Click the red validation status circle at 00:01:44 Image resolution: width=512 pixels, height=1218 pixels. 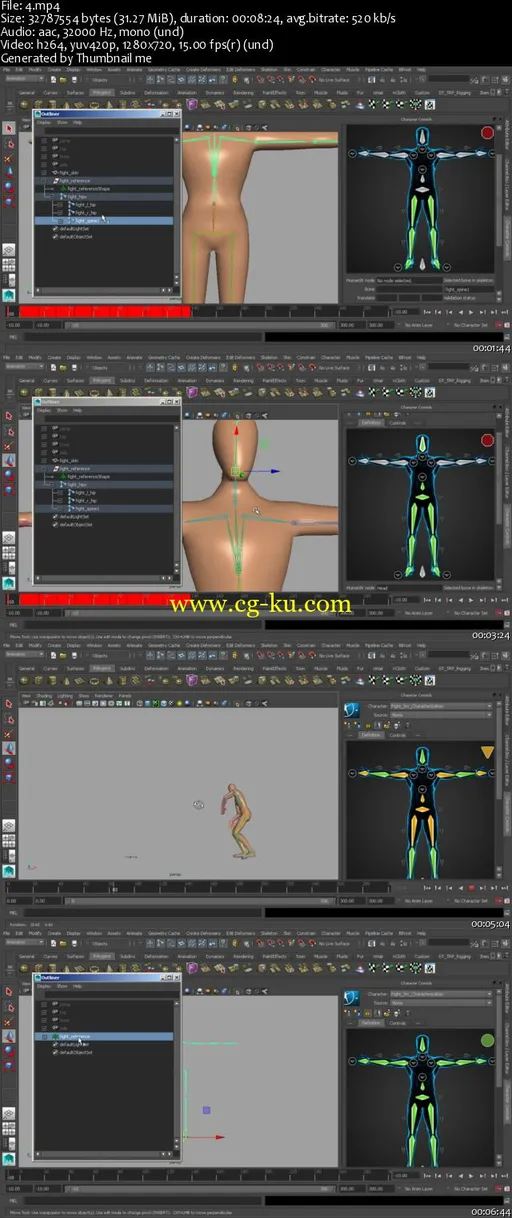click(487, 132)
